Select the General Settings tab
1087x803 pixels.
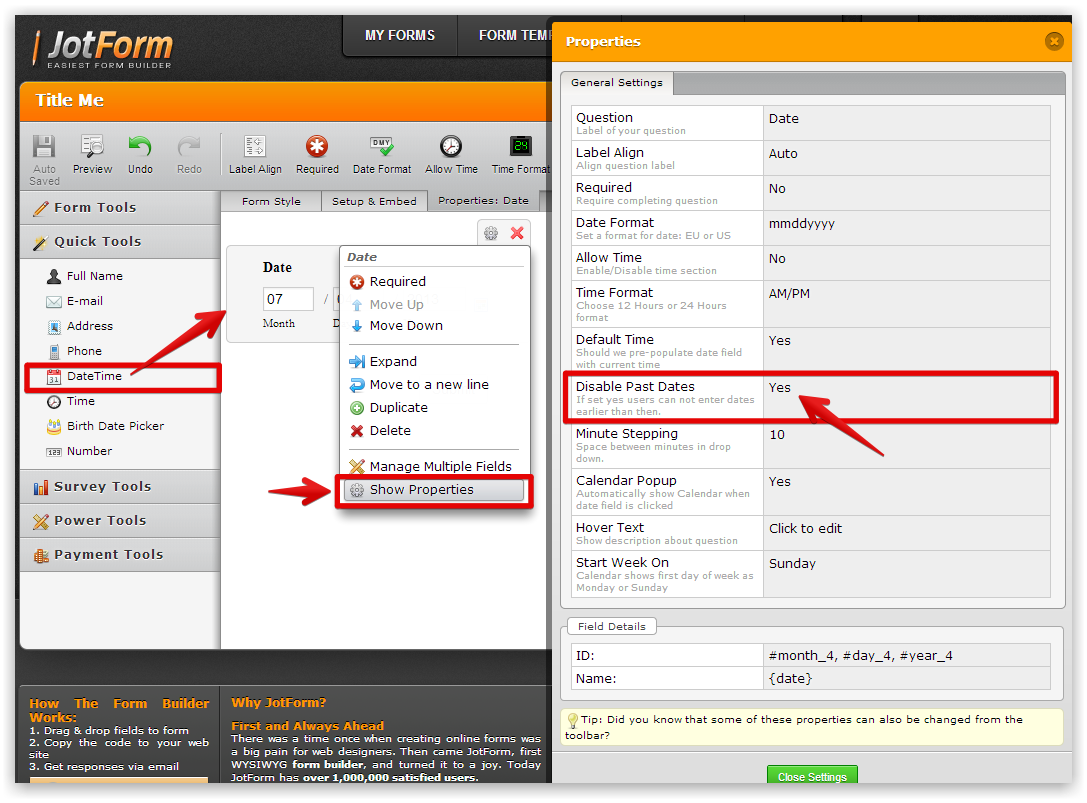617,83
